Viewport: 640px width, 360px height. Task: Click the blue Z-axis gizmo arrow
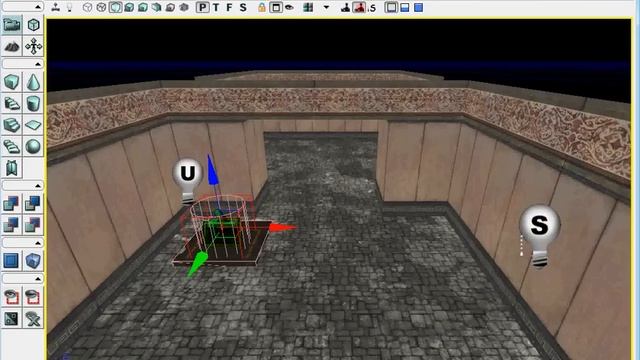coord(212,170)
